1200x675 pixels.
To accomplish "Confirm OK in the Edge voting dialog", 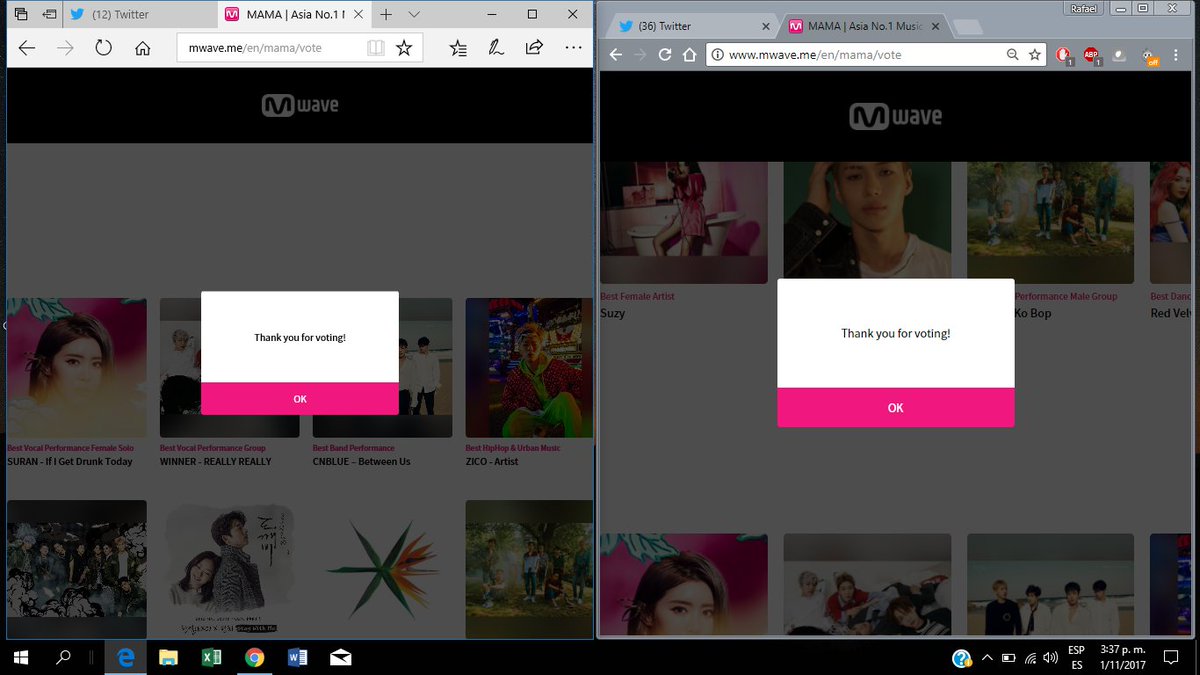I will [300, 398].
